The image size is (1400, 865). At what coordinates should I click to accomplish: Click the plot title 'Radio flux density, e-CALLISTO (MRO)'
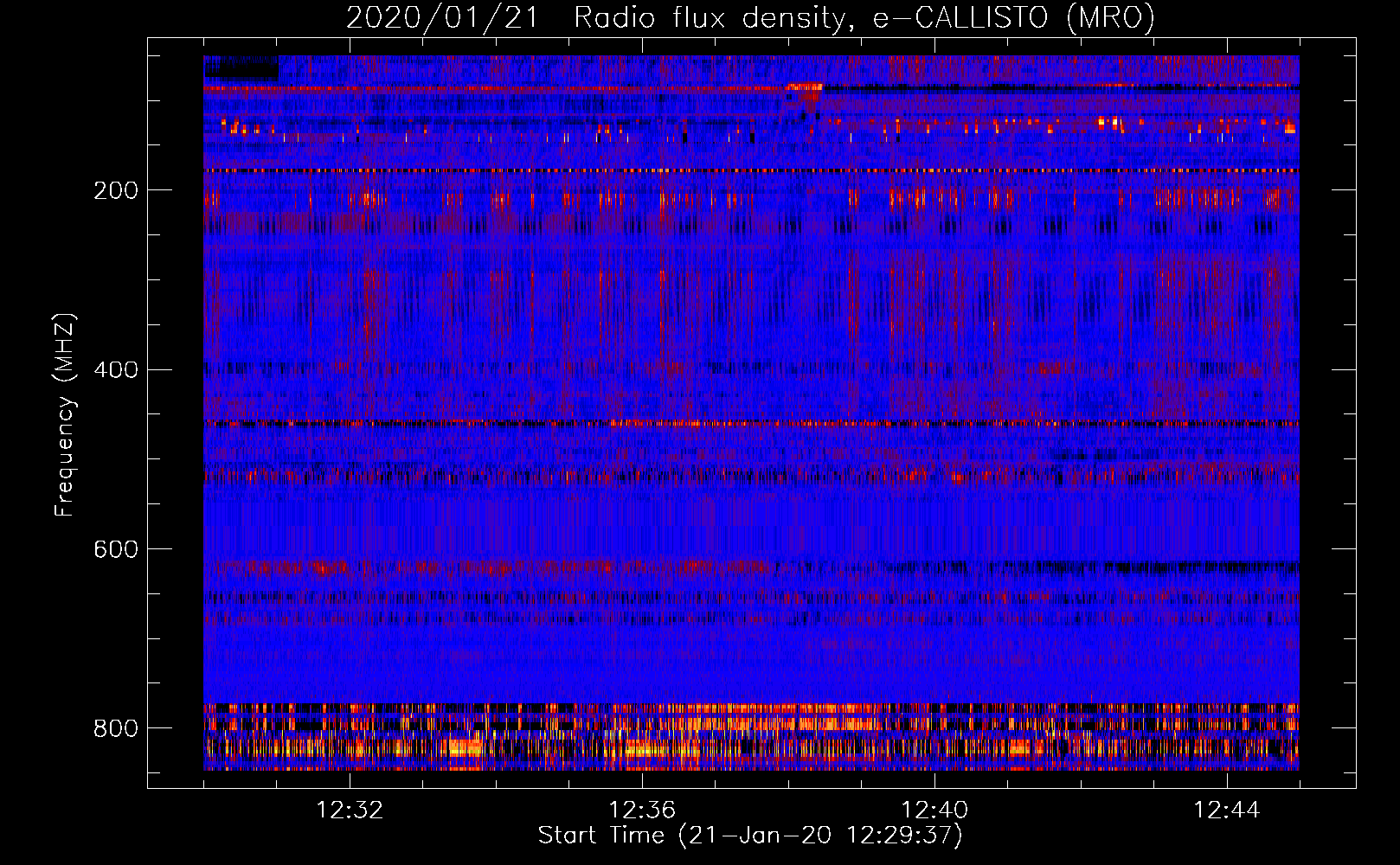tap(864, 18)
